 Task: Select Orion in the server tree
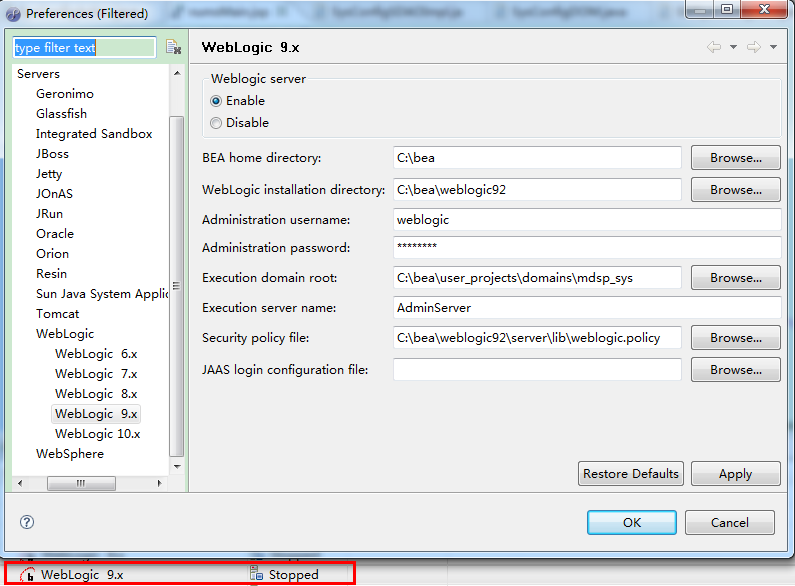[52, 253]
